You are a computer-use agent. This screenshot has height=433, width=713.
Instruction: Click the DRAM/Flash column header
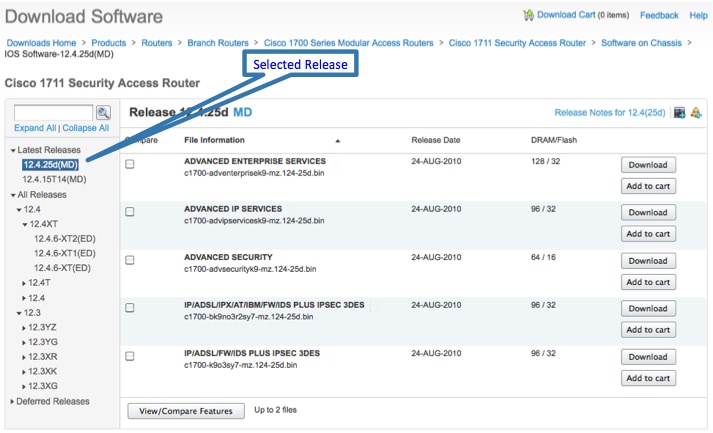[x=554, y=140]
